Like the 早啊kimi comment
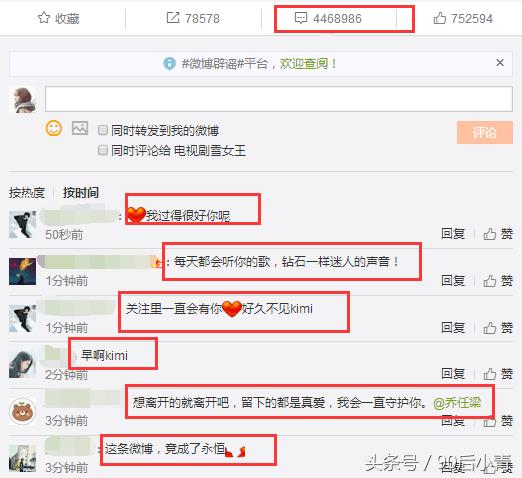Viewport: 522px width, 478px height. click(490, 374)
